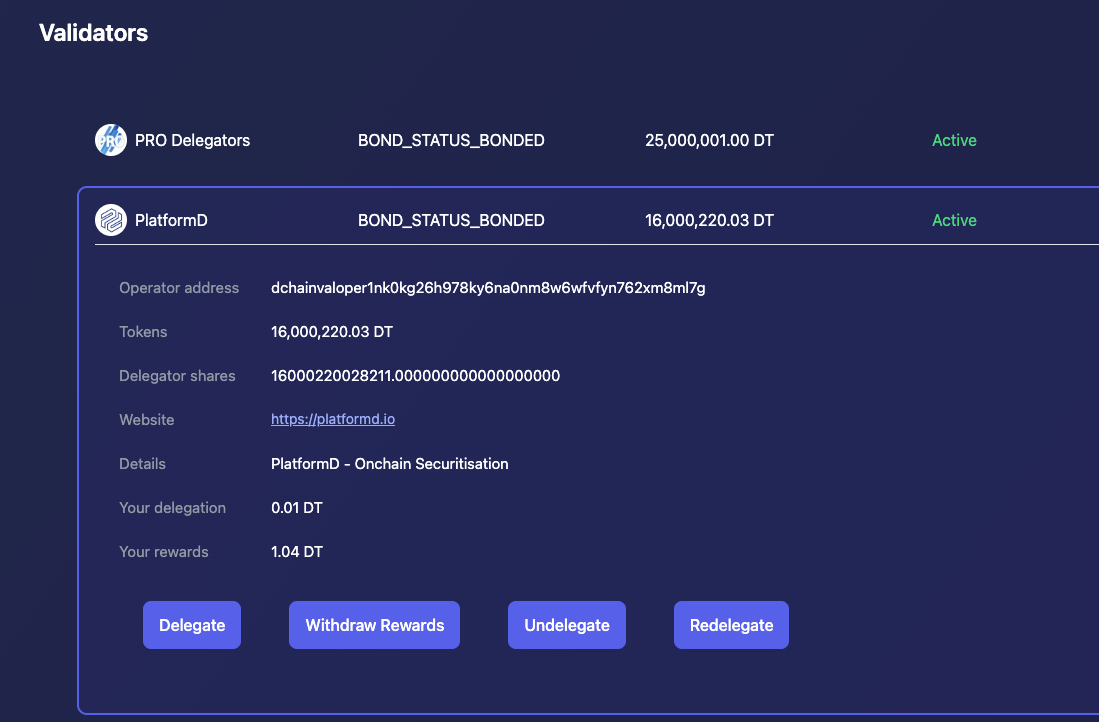Select the Active status indicator for PRO Delegators
This screenshot has height=722, width=1099.
[x=953, y=140]
